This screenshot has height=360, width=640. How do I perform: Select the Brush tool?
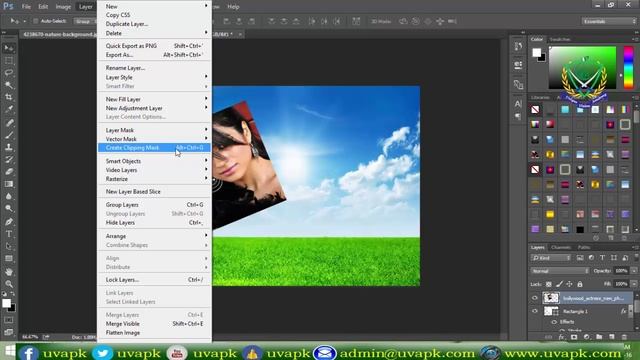[9, 135]
